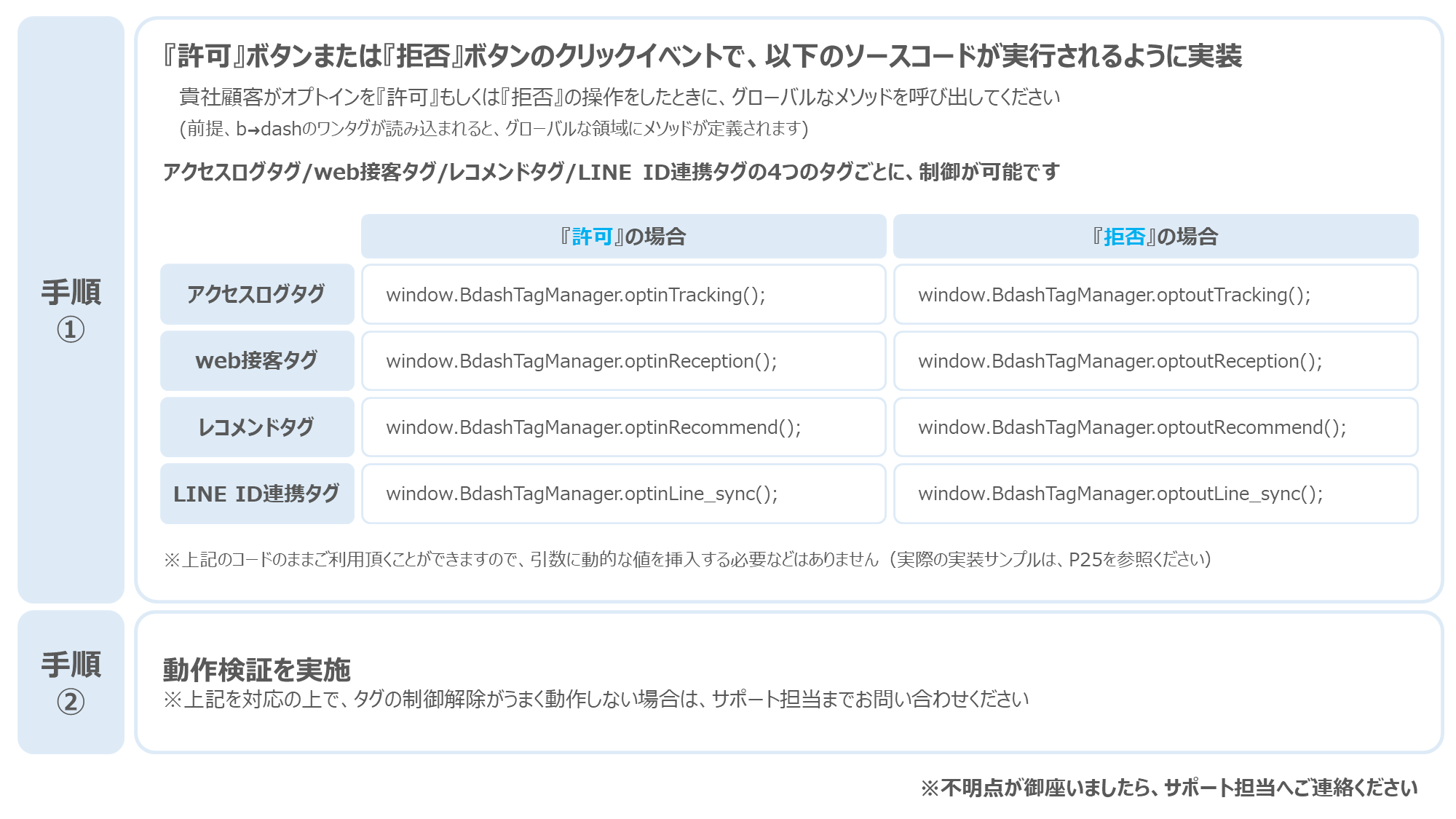
Task: Click the optoutReception() code cell
Action: tap(1155, 360)
